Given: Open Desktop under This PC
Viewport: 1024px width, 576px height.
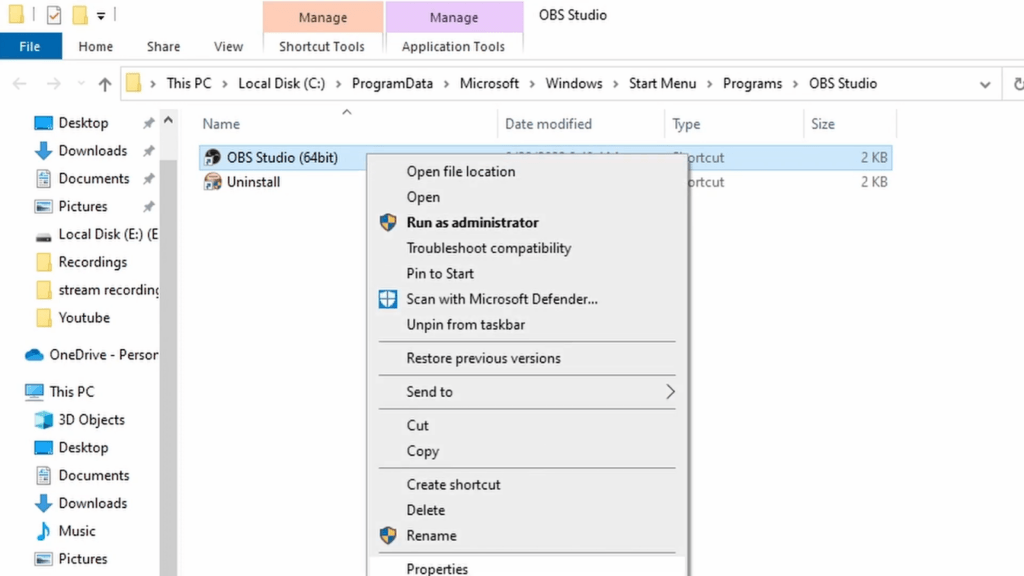Looking at the screenshot, I should click(83, 448).
